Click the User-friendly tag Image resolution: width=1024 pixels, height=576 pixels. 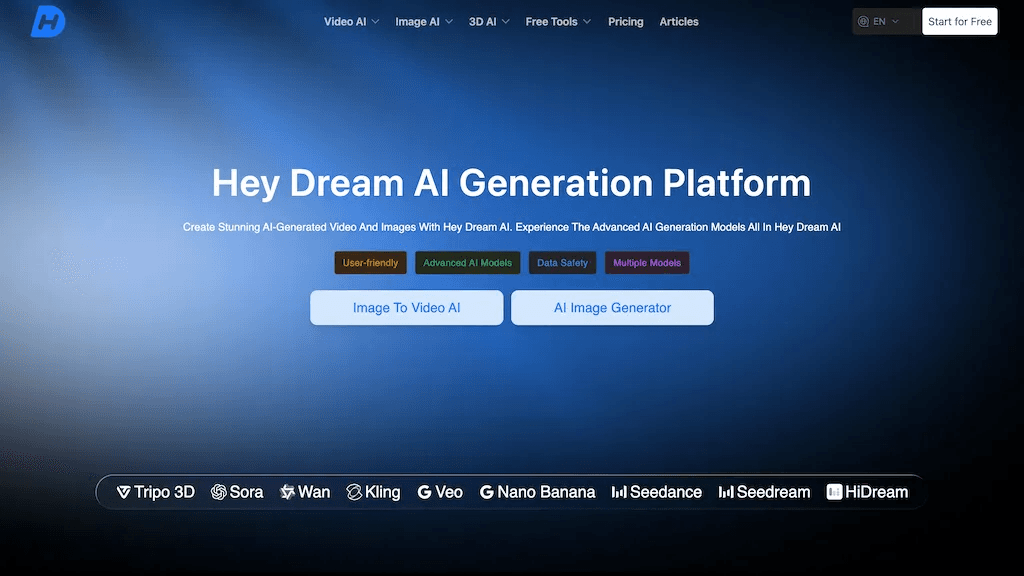370,263
